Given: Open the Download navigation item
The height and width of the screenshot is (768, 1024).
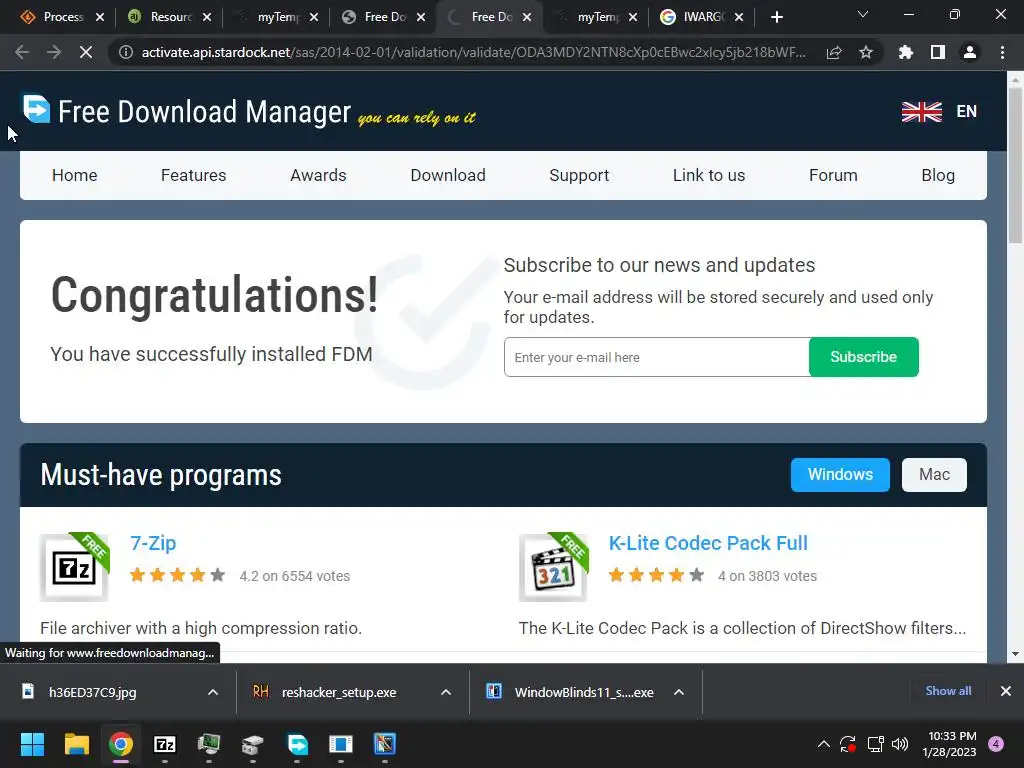Looking at the screenshot, I should click(448, 175).
